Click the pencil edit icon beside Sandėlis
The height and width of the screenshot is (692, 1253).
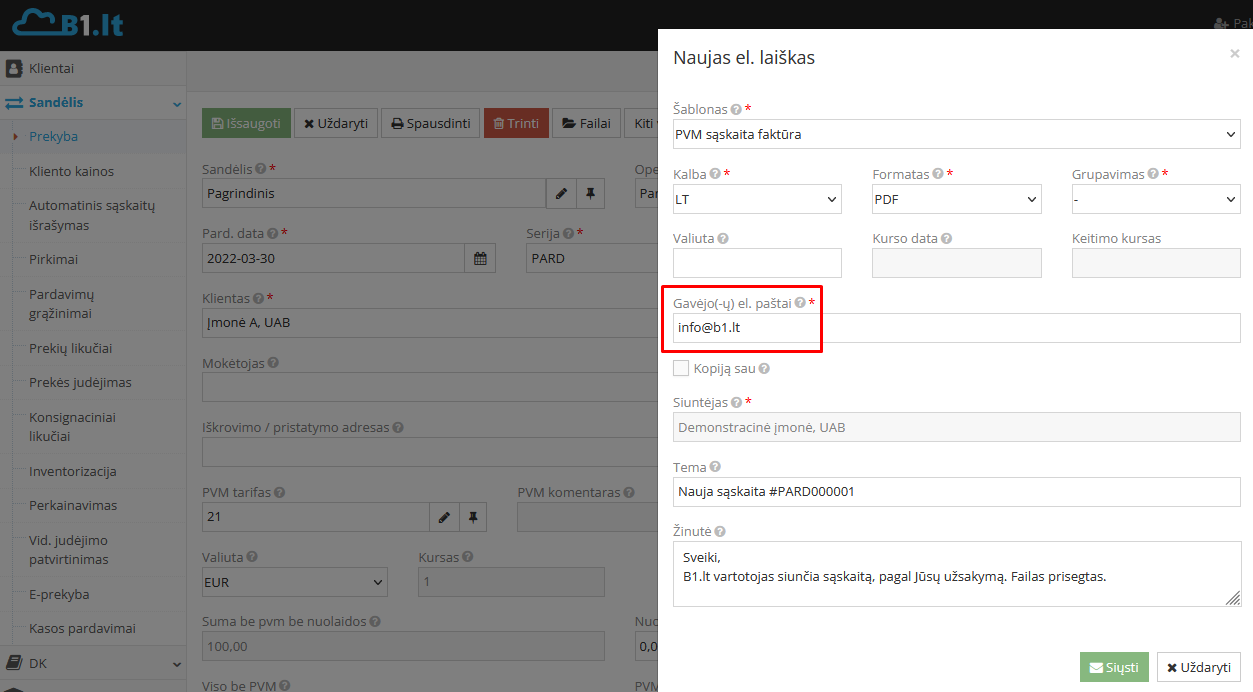pos(561,193)
